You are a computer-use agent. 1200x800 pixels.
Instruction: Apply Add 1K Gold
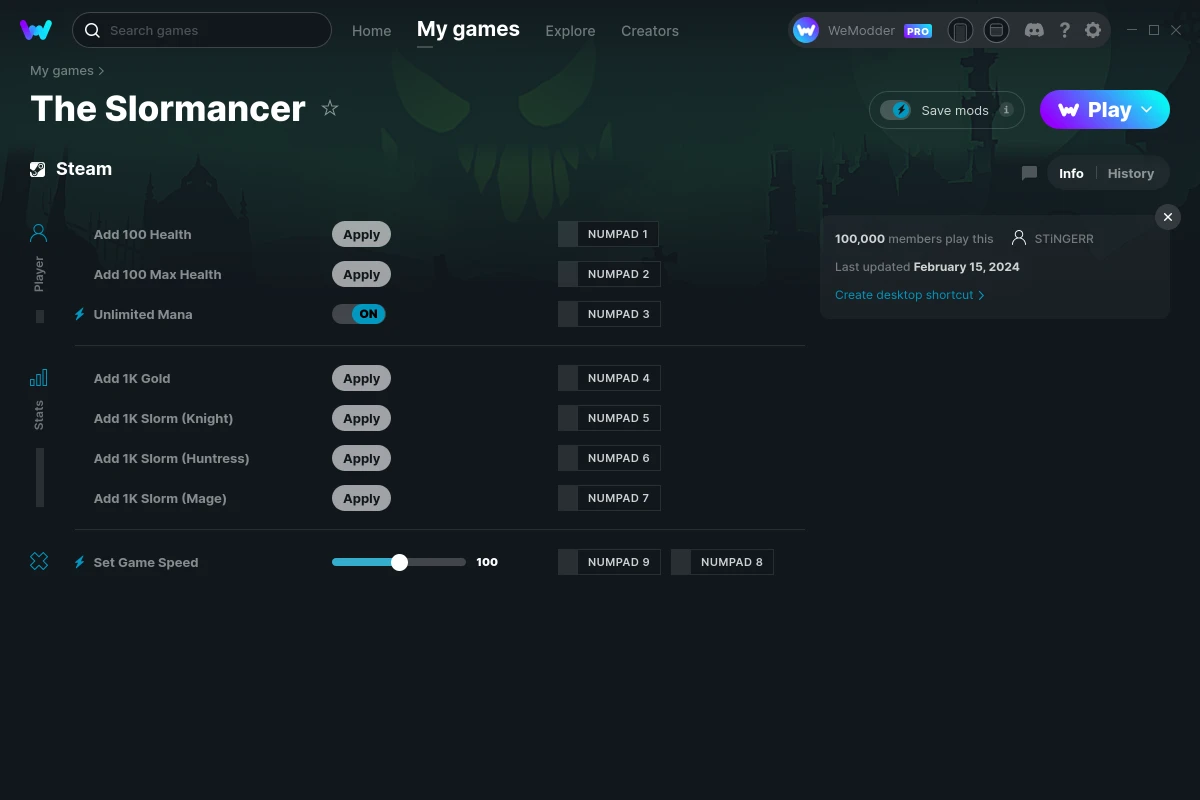[361, 378]
